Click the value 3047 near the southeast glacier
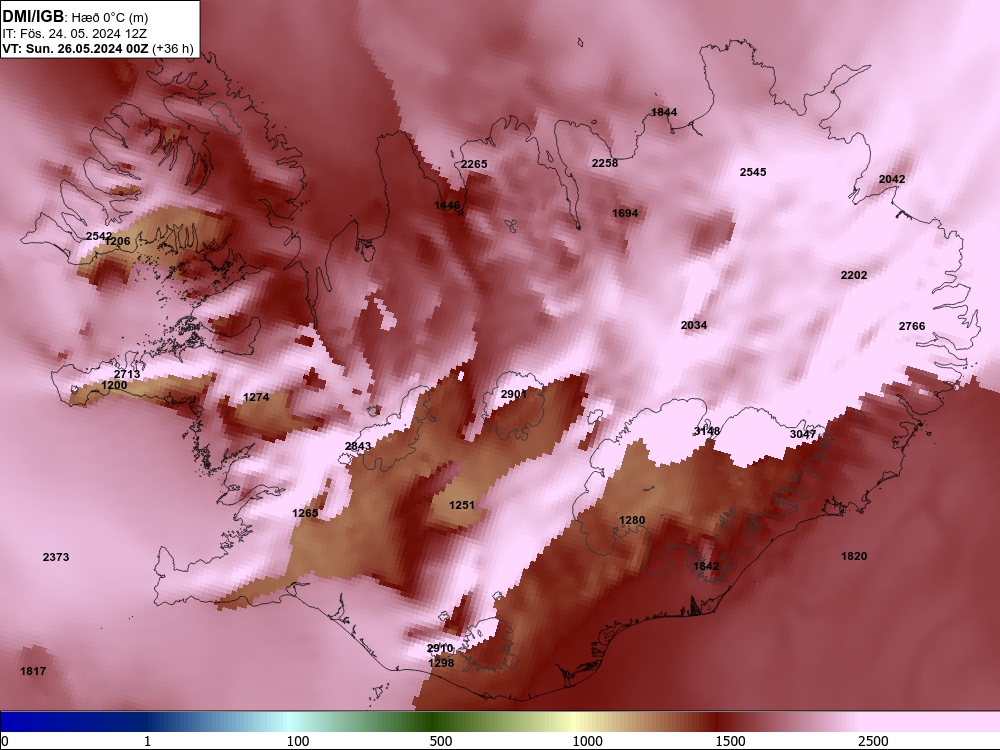The height and width of the screenshot is (750, 1000). (x=803, y=434)
